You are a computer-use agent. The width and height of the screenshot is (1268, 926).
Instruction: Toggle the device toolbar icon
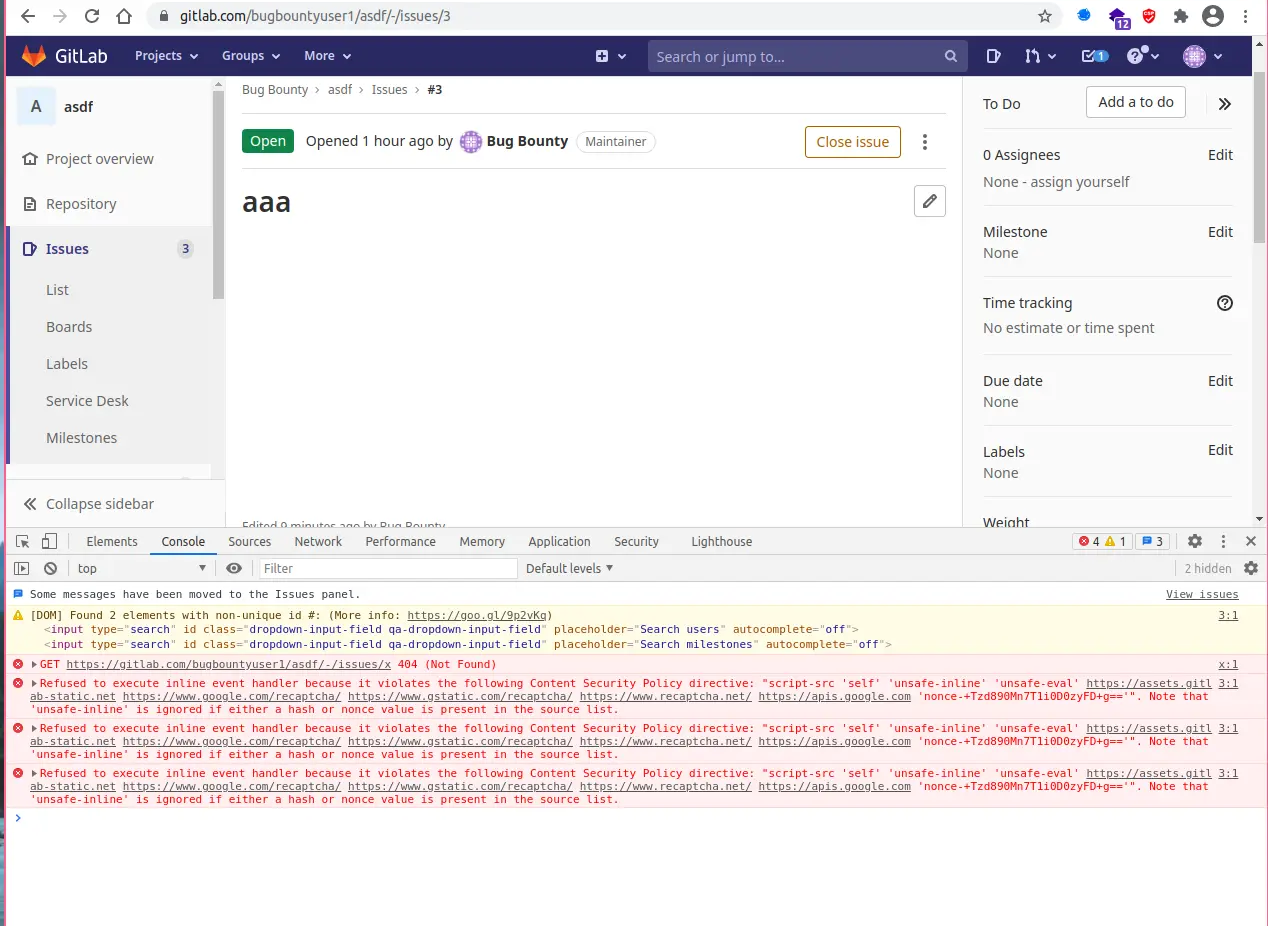49,541
